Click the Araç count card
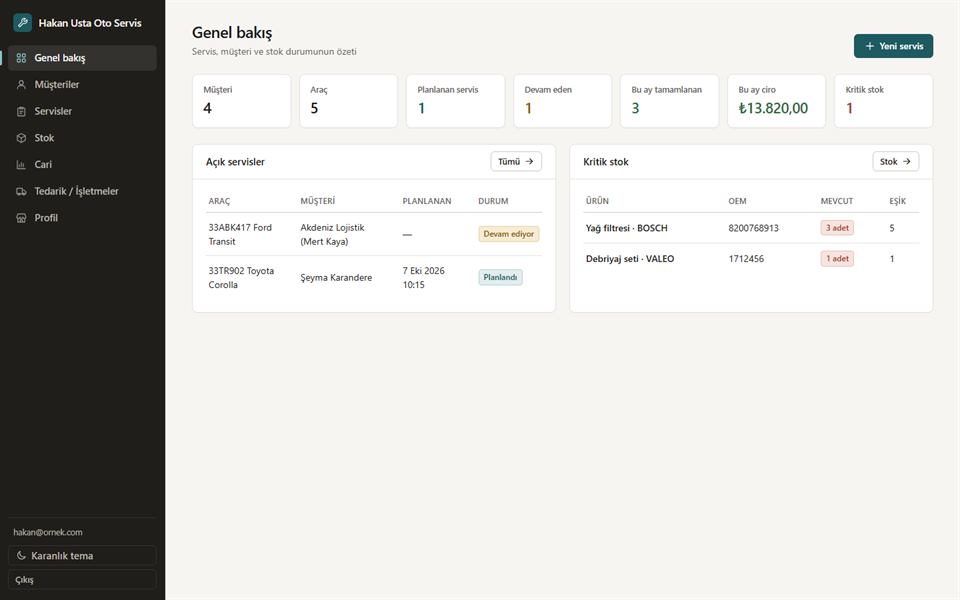960x600 pixels. (348, 101)
